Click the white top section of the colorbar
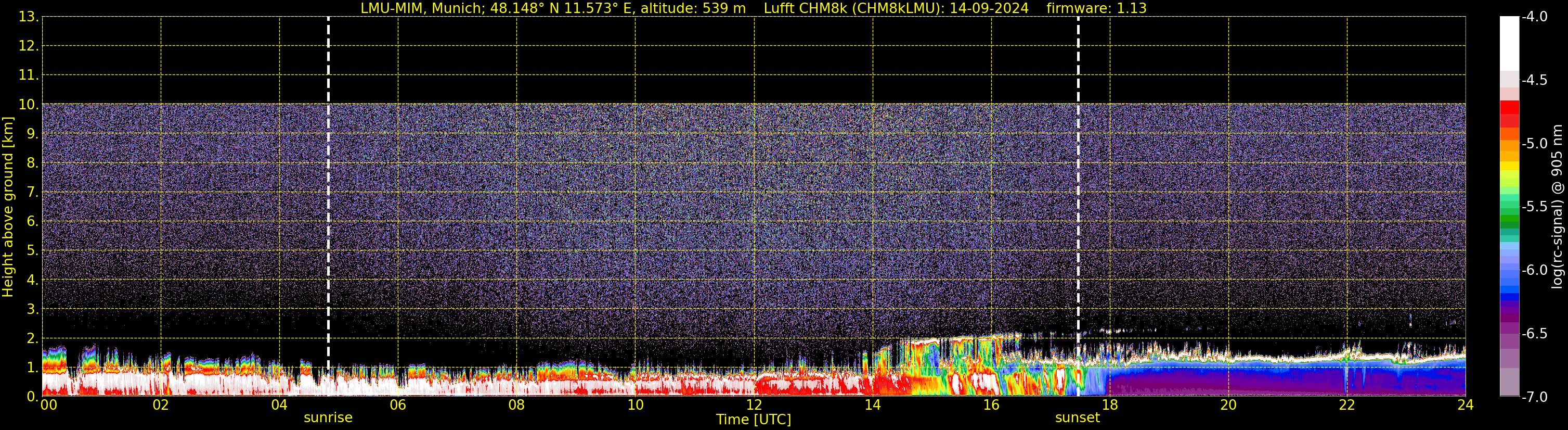 [1509, 43]
